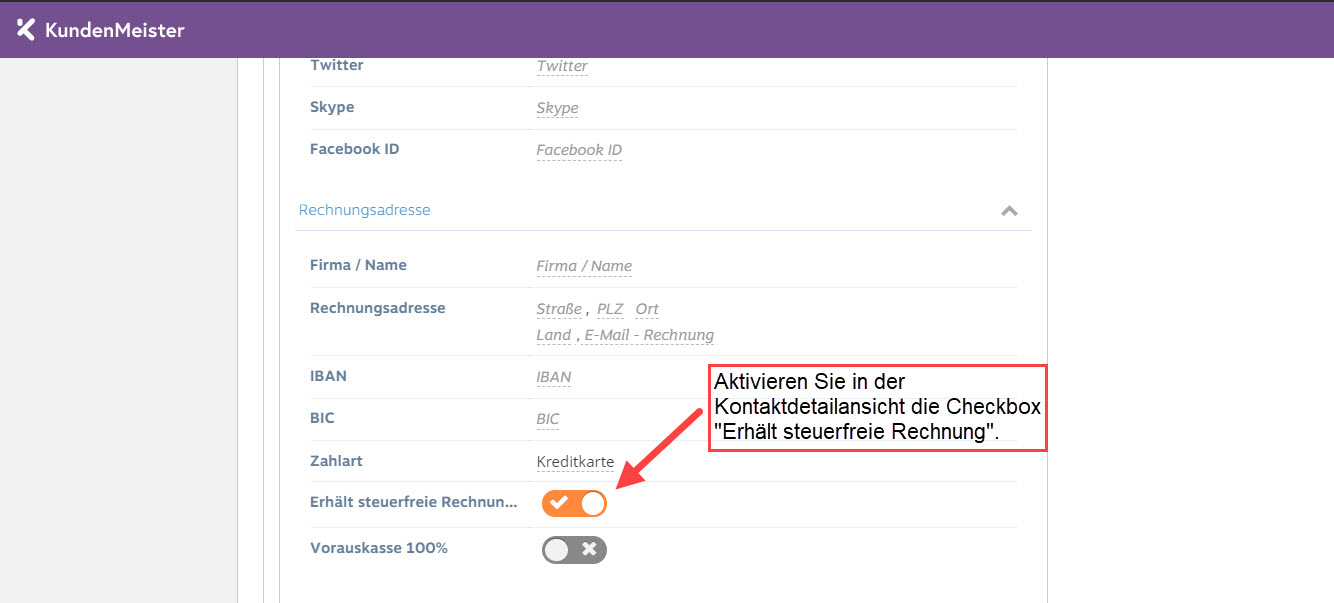This screenshot has width=1334, height=603.
Task: Select the Firma / Name row label
Action: coord(358,265)
